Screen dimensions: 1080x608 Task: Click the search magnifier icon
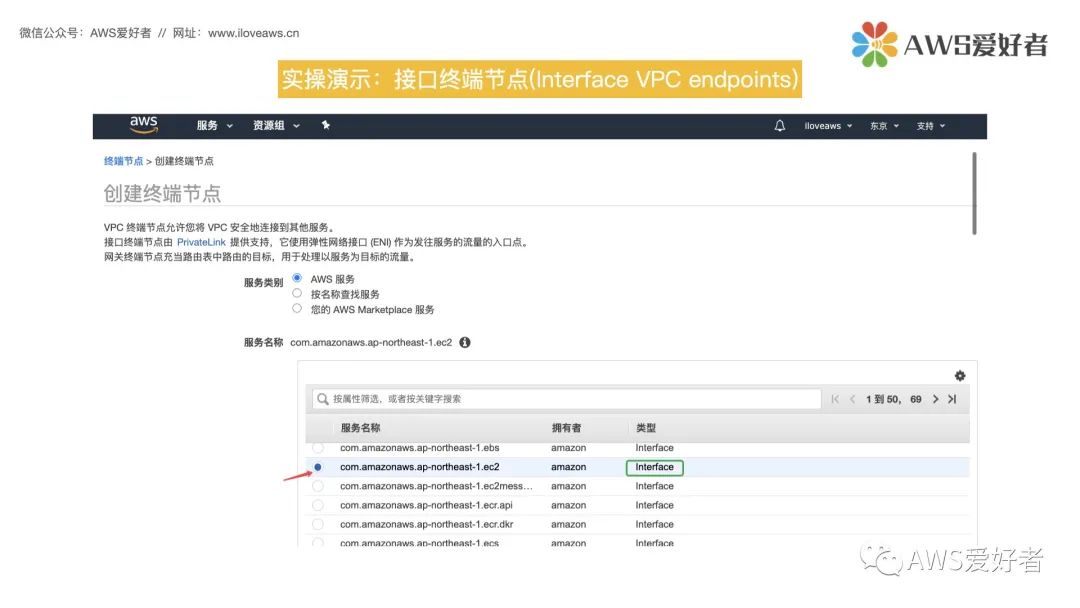(x=322, y=399)
